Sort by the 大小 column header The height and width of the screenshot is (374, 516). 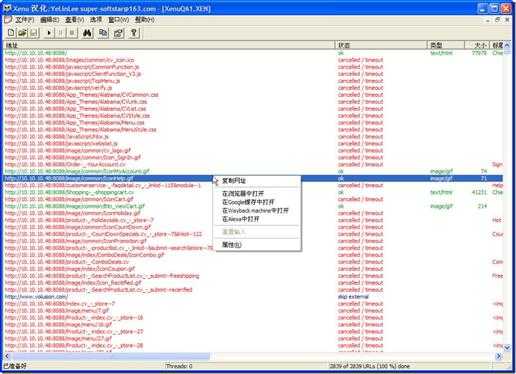[477, 45]
